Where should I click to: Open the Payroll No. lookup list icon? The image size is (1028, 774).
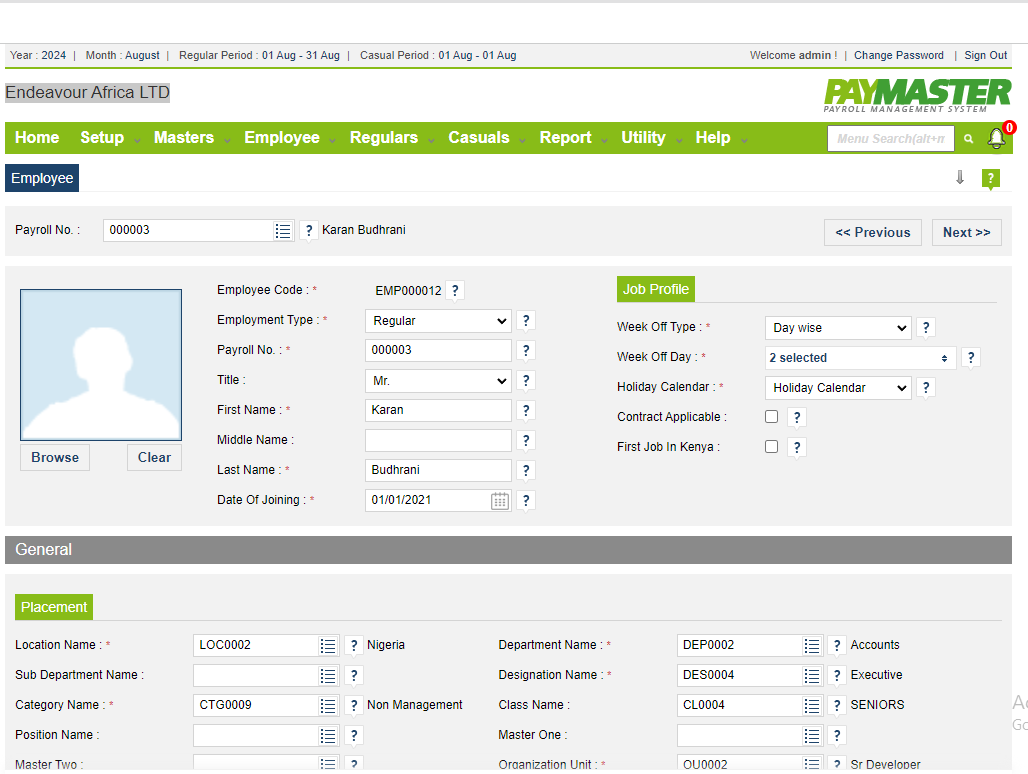(284, 231)
